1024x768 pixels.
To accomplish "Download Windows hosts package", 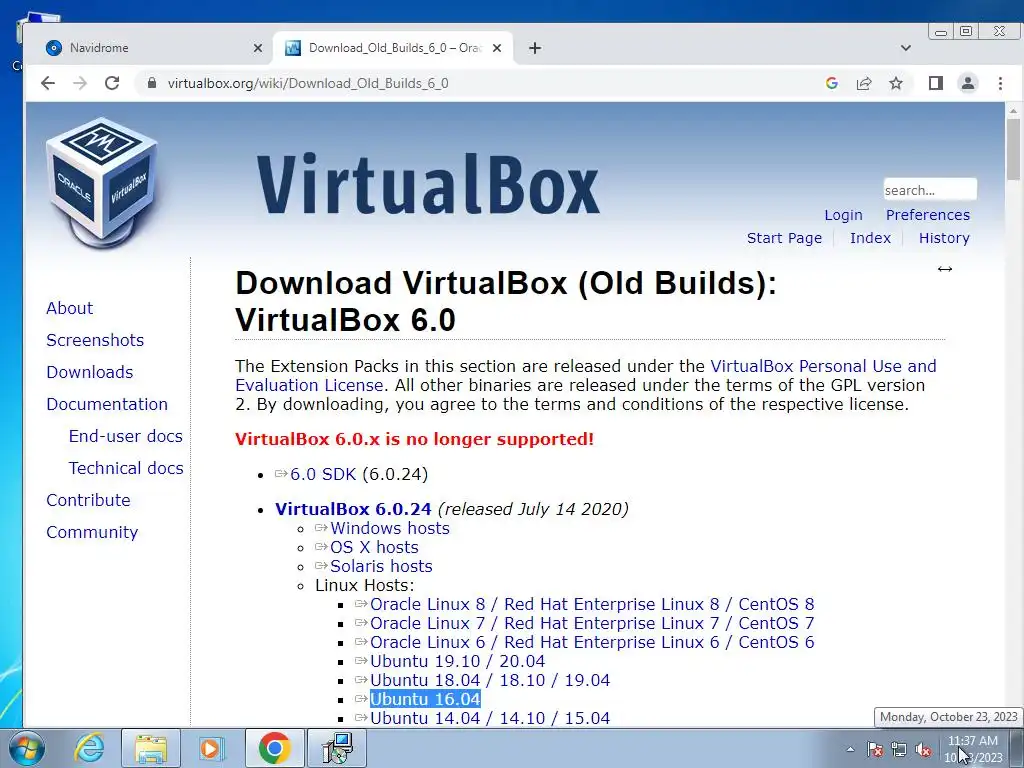I will pyautogui.click(x=389, y=528).
